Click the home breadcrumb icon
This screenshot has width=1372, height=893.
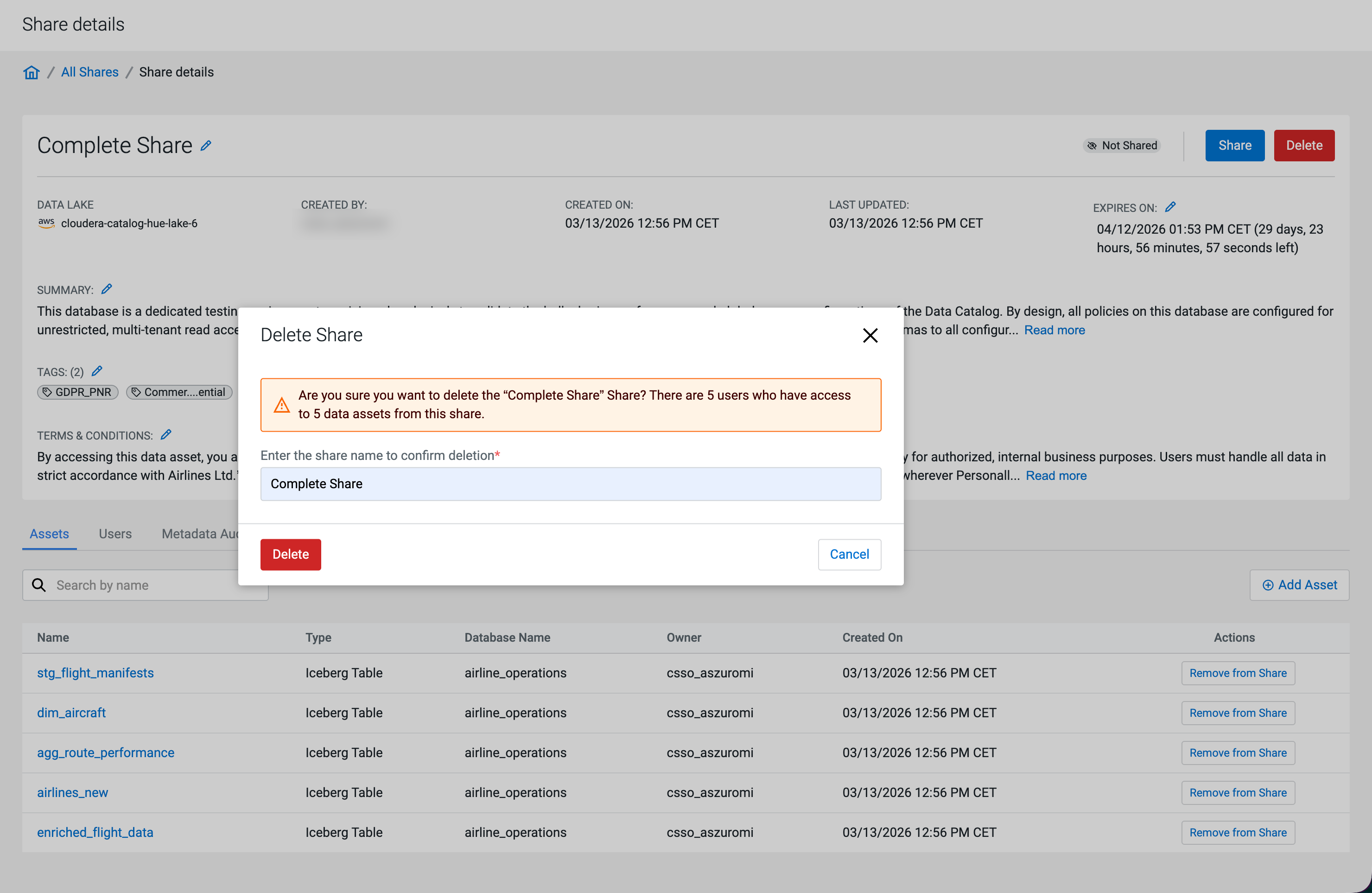31,72
